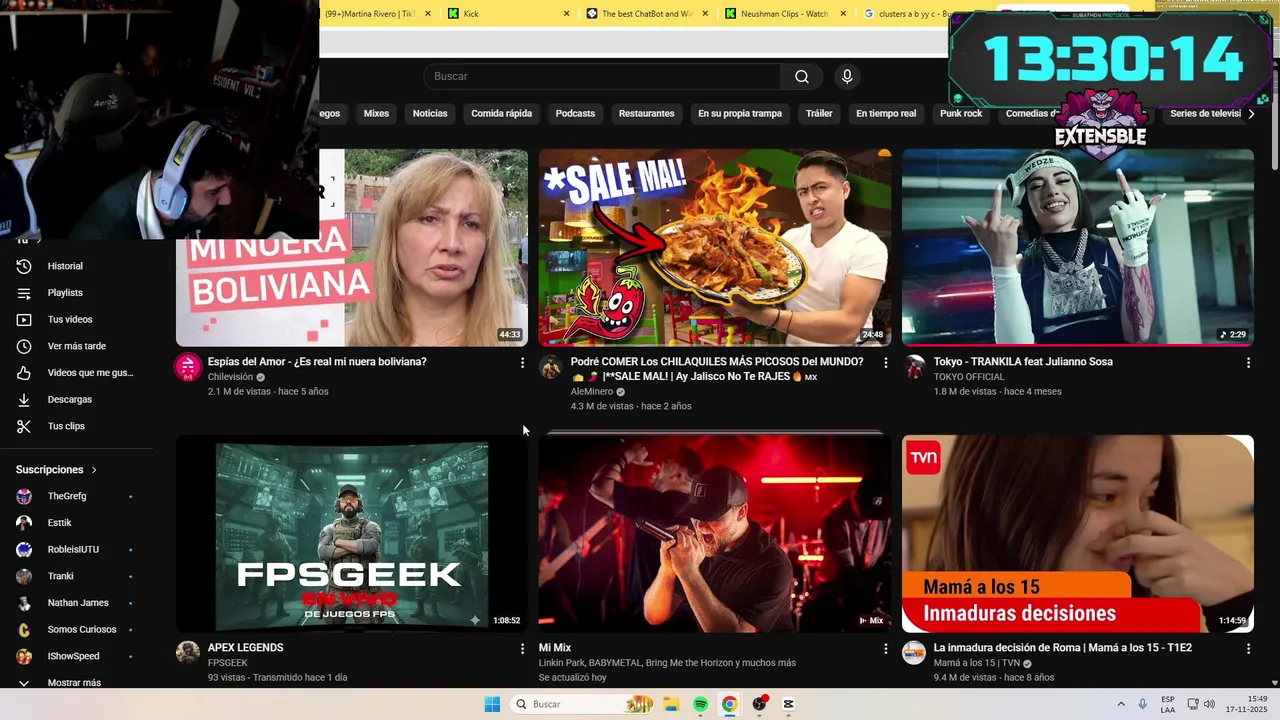The width and height of the screenshot is (1280, 720).
Task: Filter by Punk rock chip
Action: [x=961, y=114]
